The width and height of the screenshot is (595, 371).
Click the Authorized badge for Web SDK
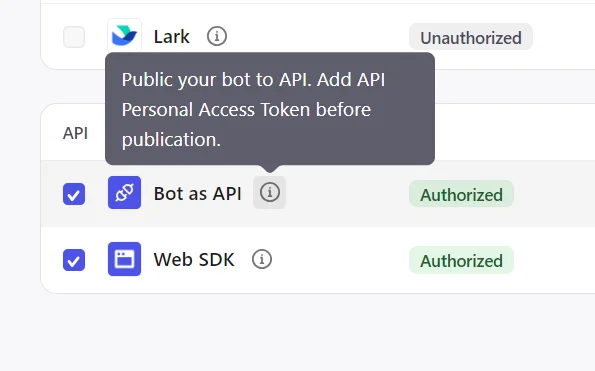coord(461,260)
